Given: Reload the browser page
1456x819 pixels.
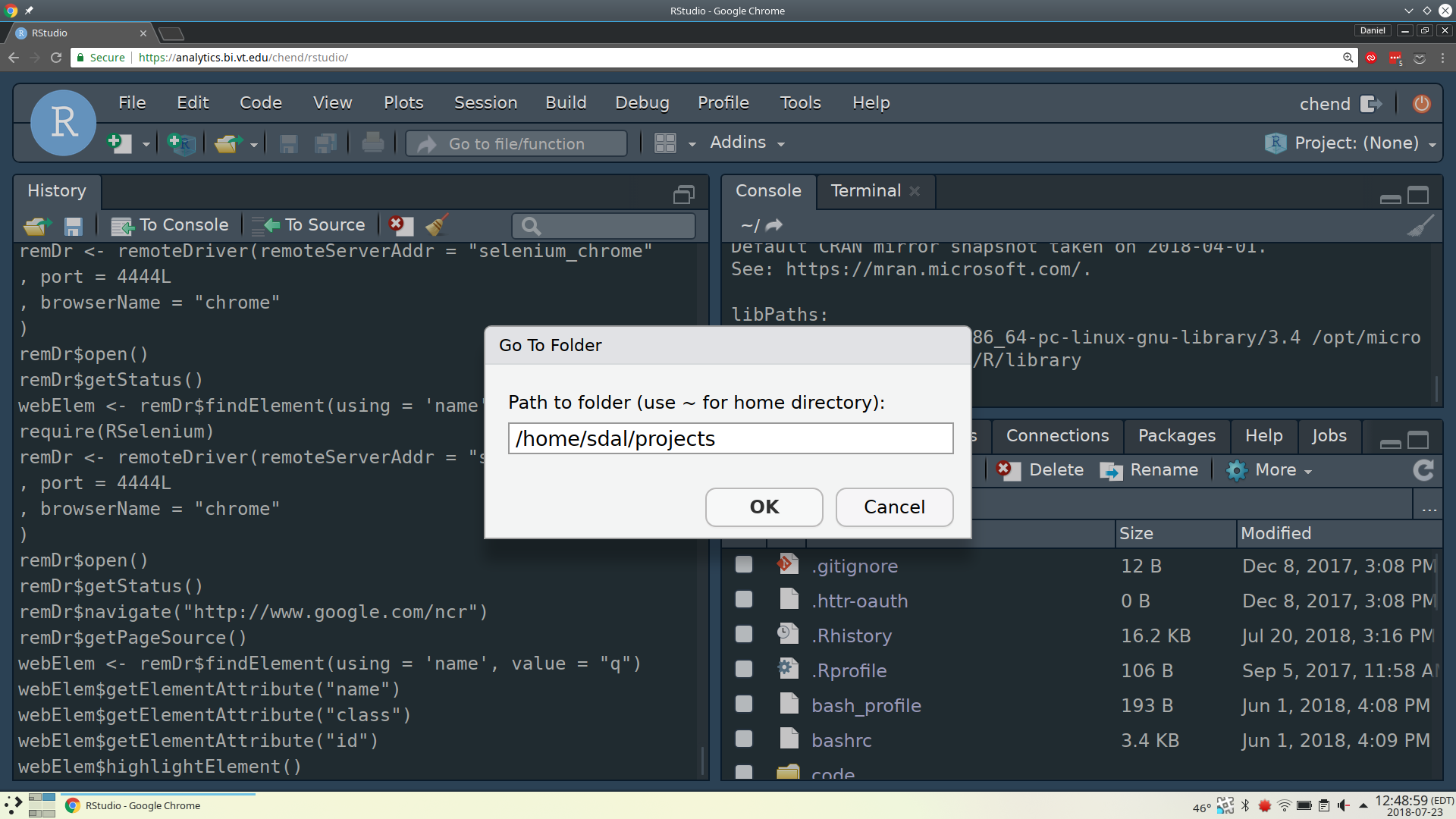Looking at the screenshot, I should click(56, 58).
